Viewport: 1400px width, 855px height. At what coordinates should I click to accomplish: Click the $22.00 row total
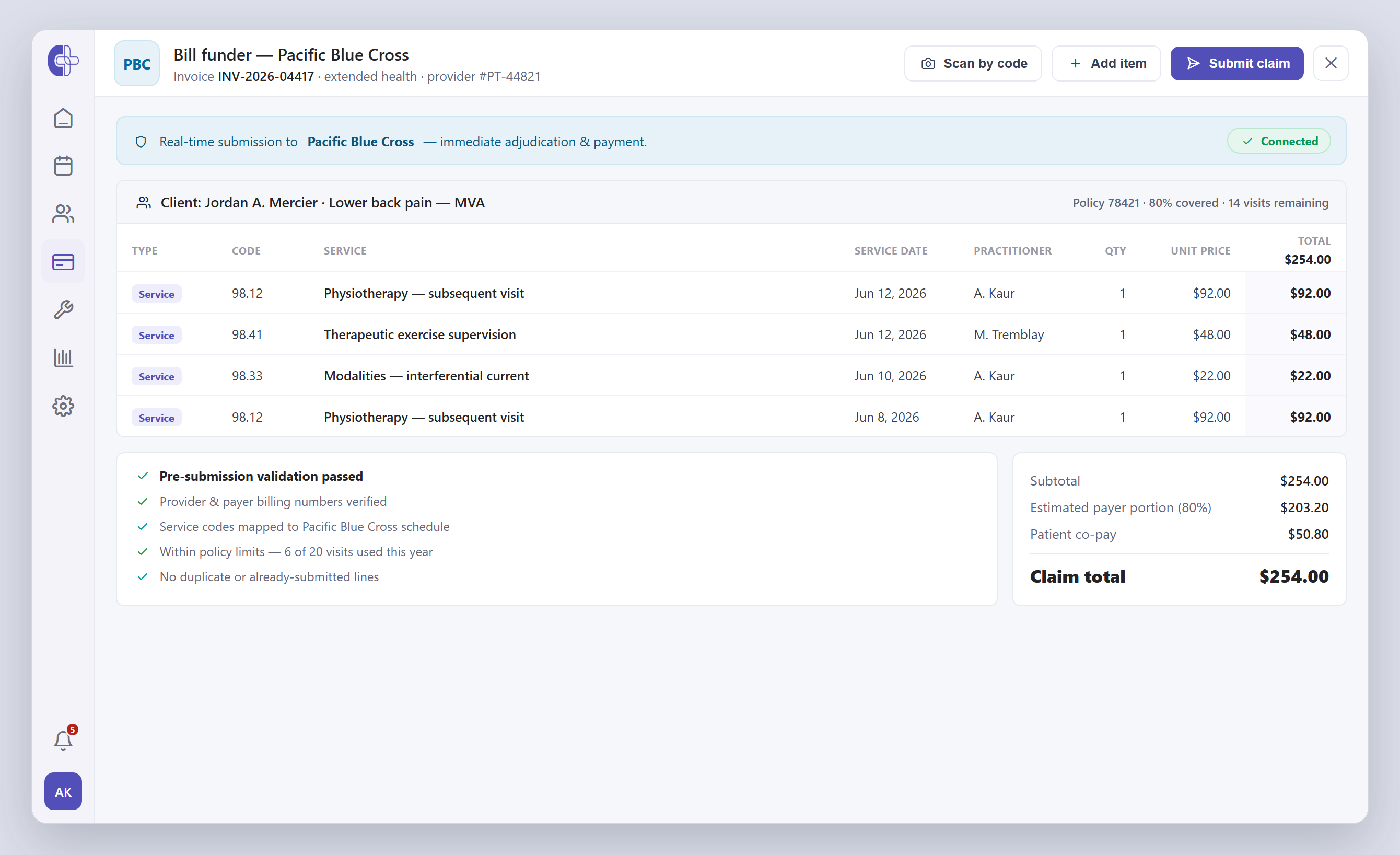coord(1310,376)
